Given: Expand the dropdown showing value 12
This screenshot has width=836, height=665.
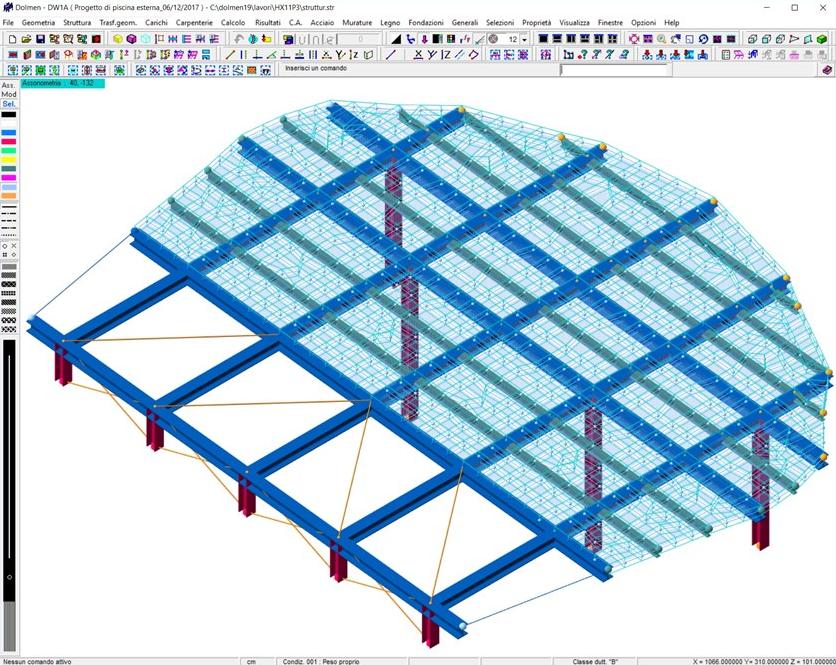Looking at the screenshot, I should (x=524, y=39).
